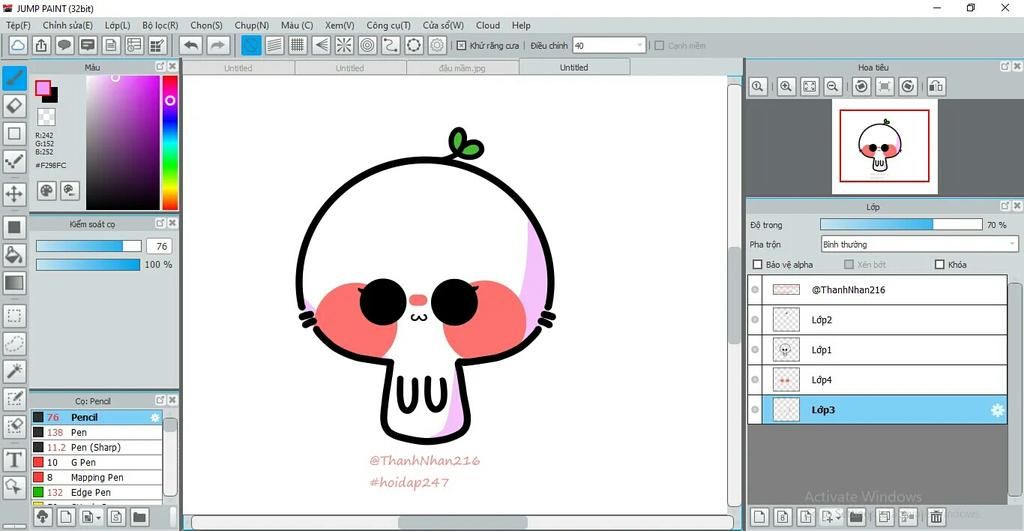1024x531 pixels.
Task: Reset zoom to 100% in navigator
Action: [x=758, y=86]
